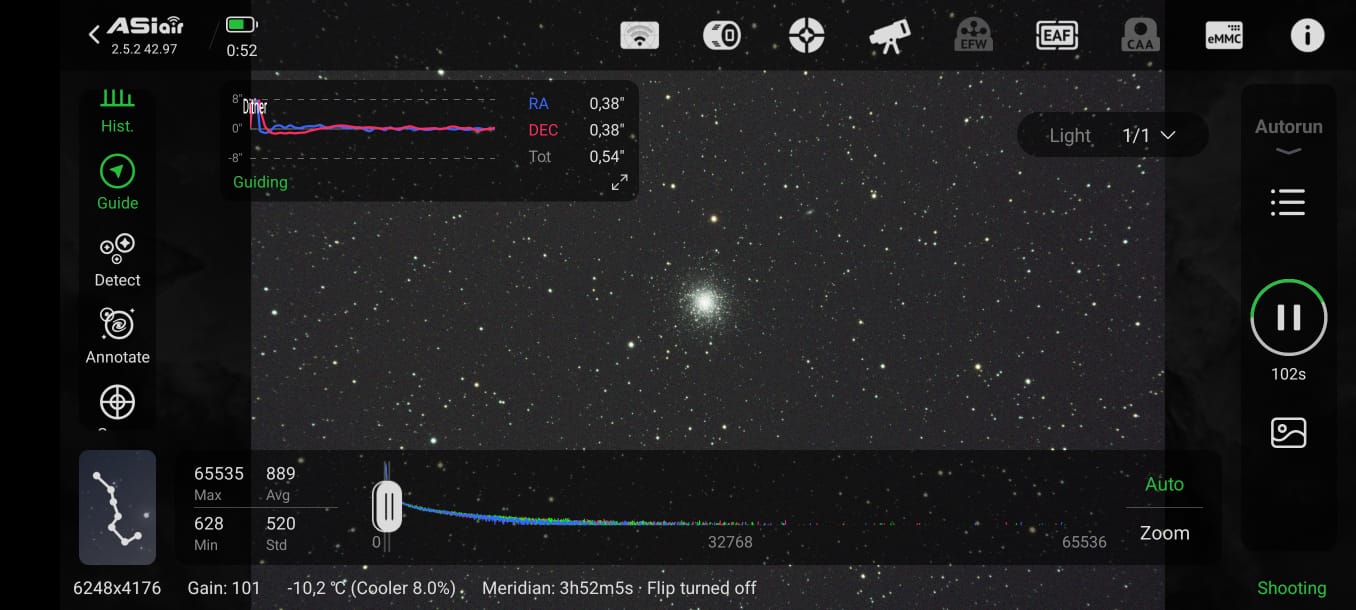Open the EFW filter wheel settings

973,36
